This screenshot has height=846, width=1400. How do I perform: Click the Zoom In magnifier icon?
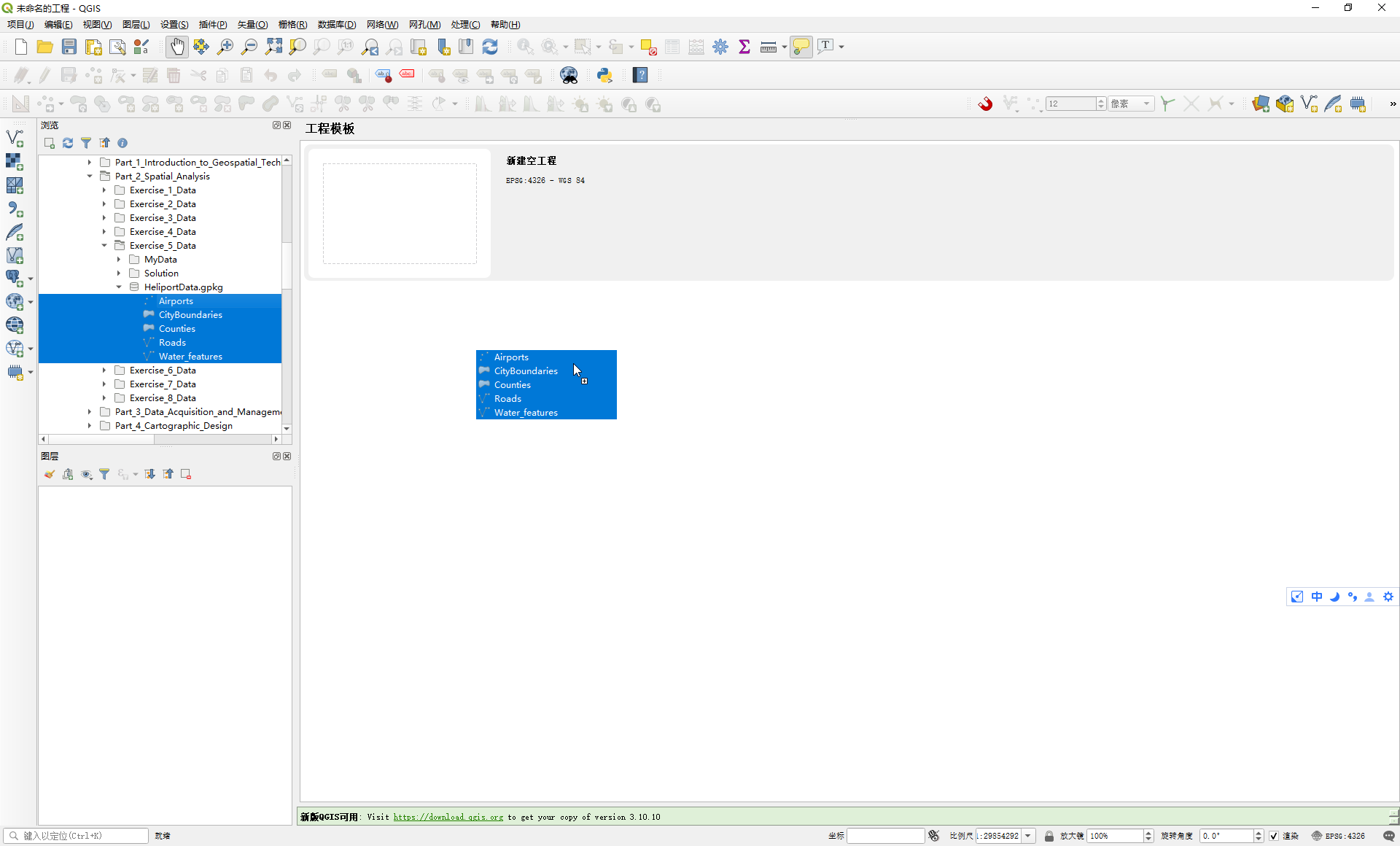tap(225, 47)
